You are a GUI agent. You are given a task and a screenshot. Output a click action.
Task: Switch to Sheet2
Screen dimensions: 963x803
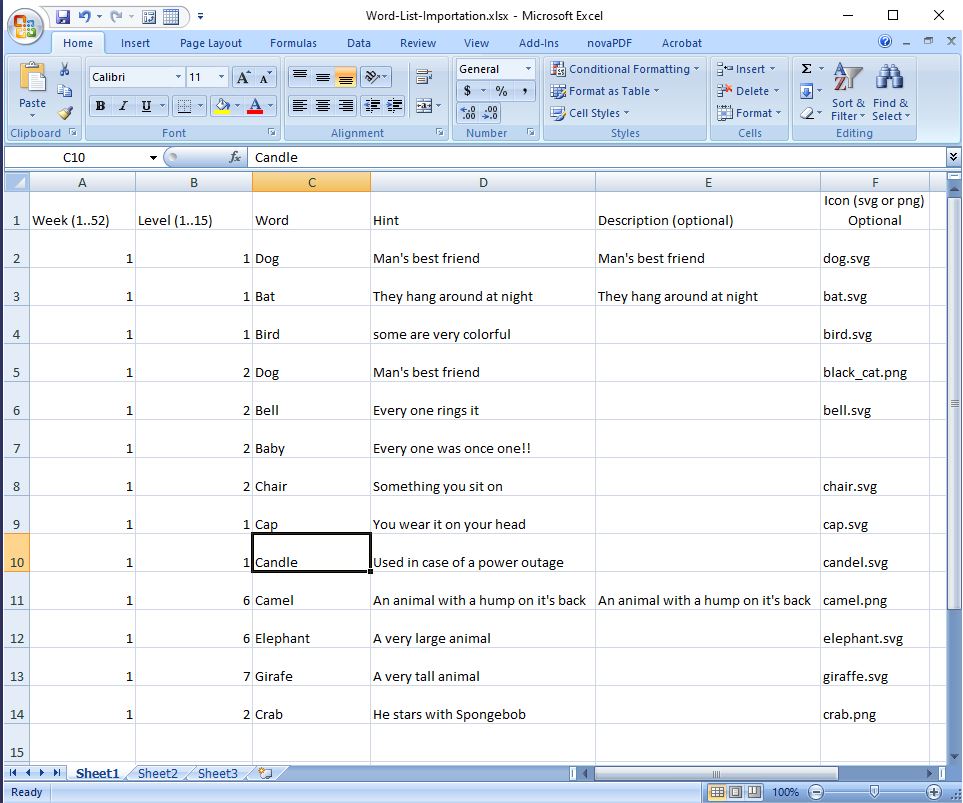157,773
